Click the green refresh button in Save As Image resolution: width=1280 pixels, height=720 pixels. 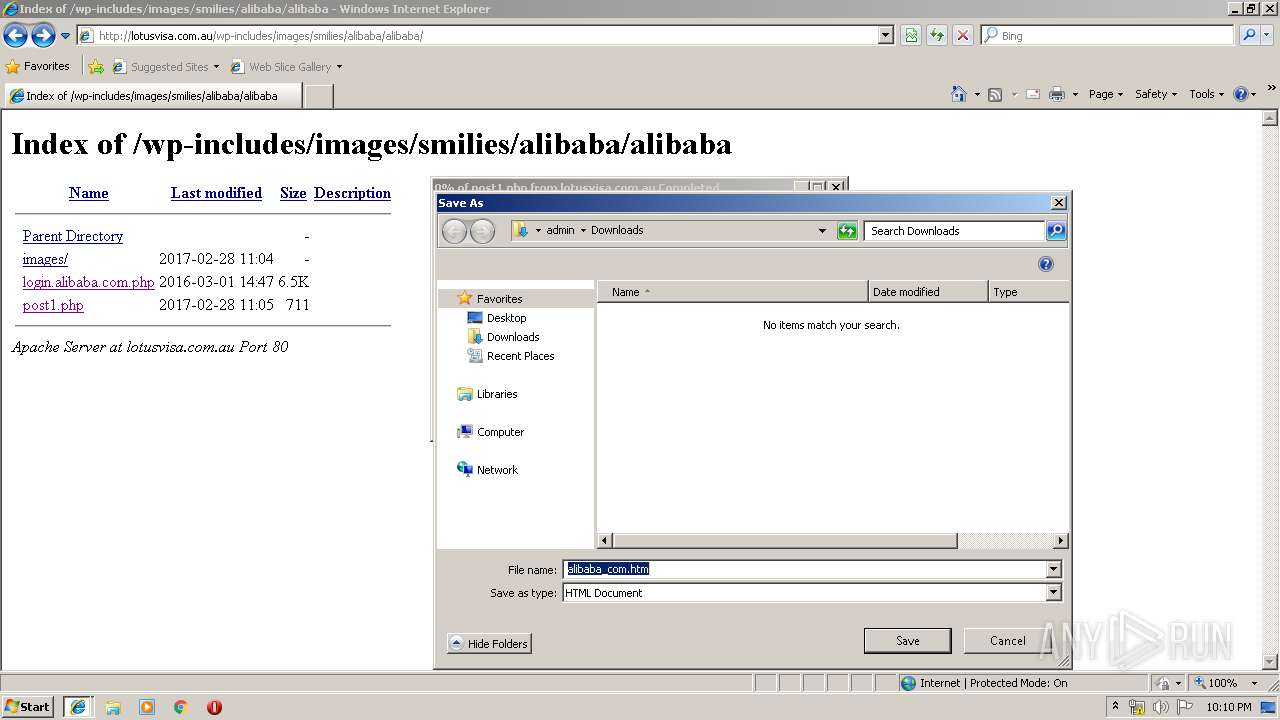847,231
